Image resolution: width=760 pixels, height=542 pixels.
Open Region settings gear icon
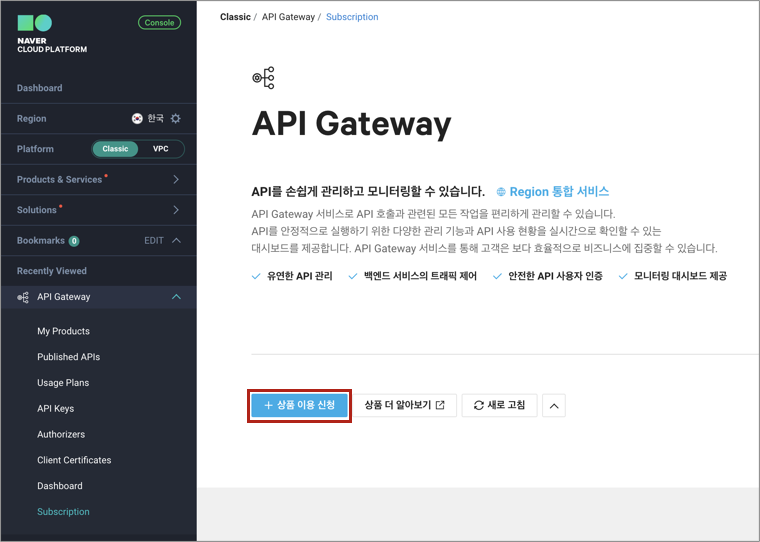(175, 118)
